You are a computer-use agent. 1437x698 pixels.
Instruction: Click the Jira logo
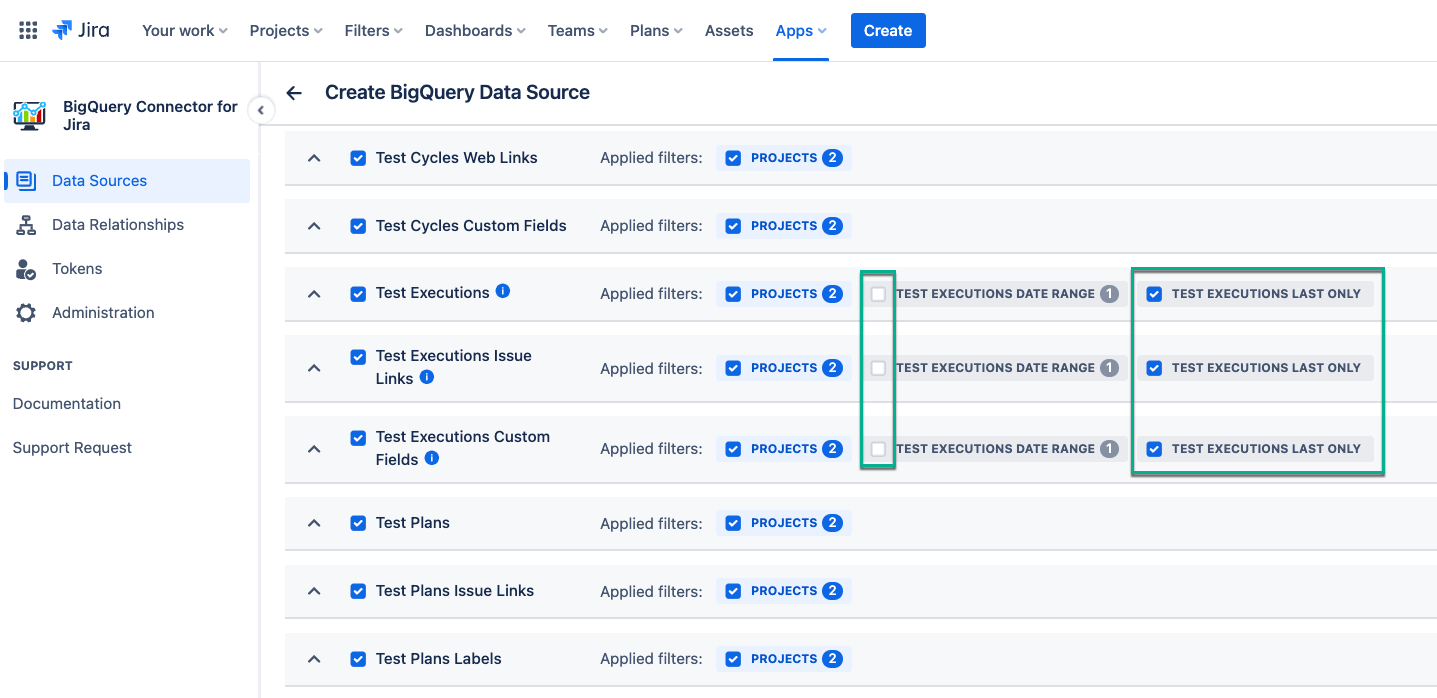[x=81, y=30]
